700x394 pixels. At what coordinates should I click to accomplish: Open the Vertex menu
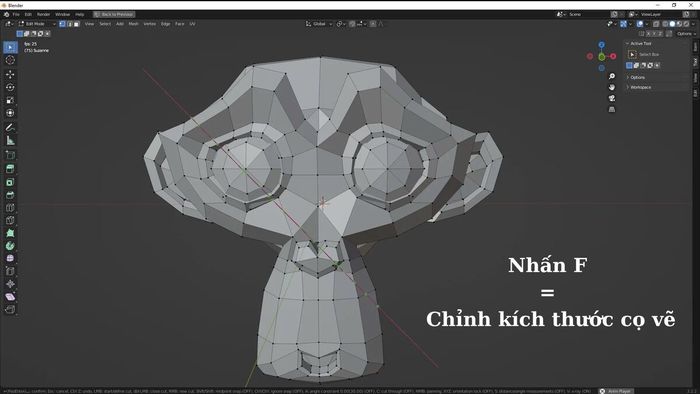click(150, 24)
